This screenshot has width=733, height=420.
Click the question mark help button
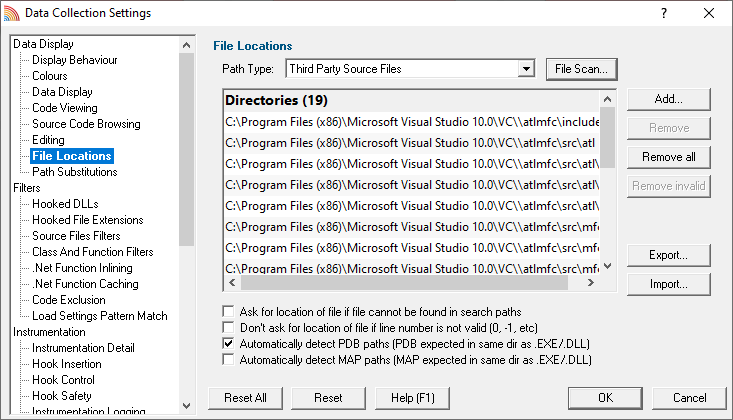pos(664,13)
